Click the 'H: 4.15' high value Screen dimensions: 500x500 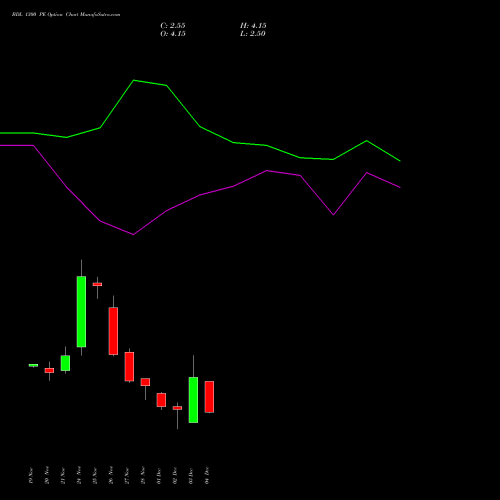coord(253,26)
